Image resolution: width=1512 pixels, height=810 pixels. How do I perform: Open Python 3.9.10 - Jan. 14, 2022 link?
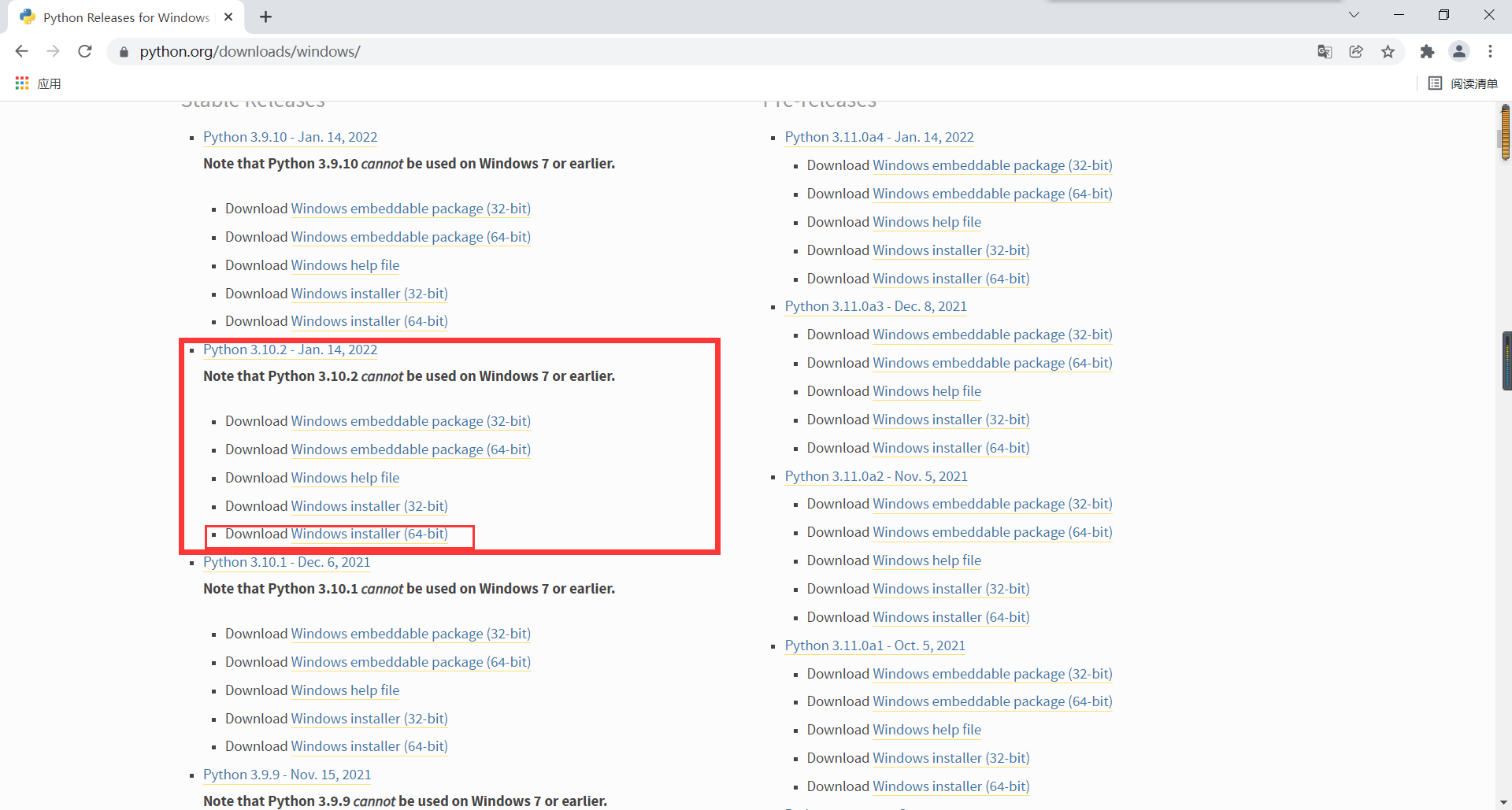290,137
